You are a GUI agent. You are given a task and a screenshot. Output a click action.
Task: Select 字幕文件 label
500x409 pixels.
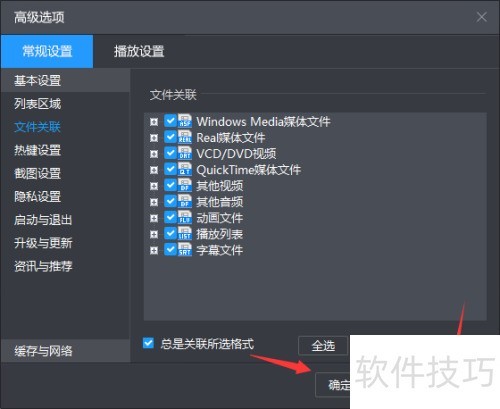click(219, 250)
